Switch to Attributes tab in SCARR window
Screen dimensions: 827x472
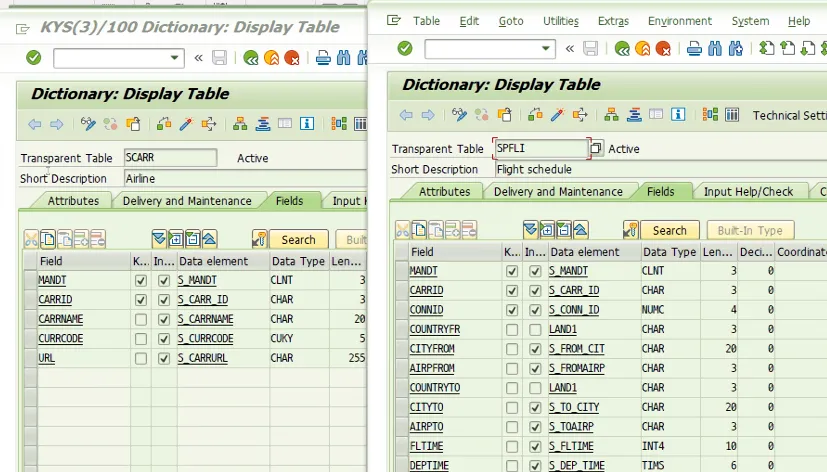coord(73,201)
